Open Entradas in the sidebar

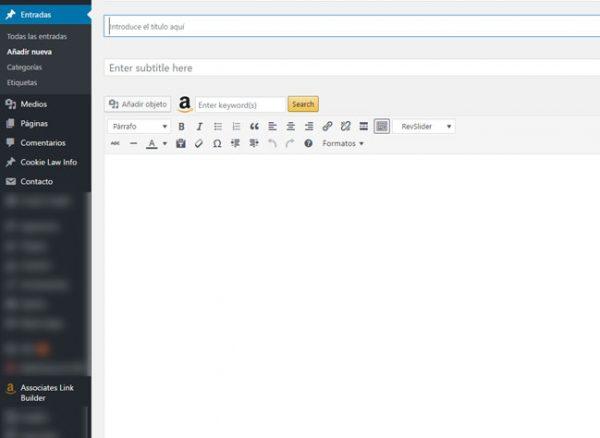click(x=45, y=15)
